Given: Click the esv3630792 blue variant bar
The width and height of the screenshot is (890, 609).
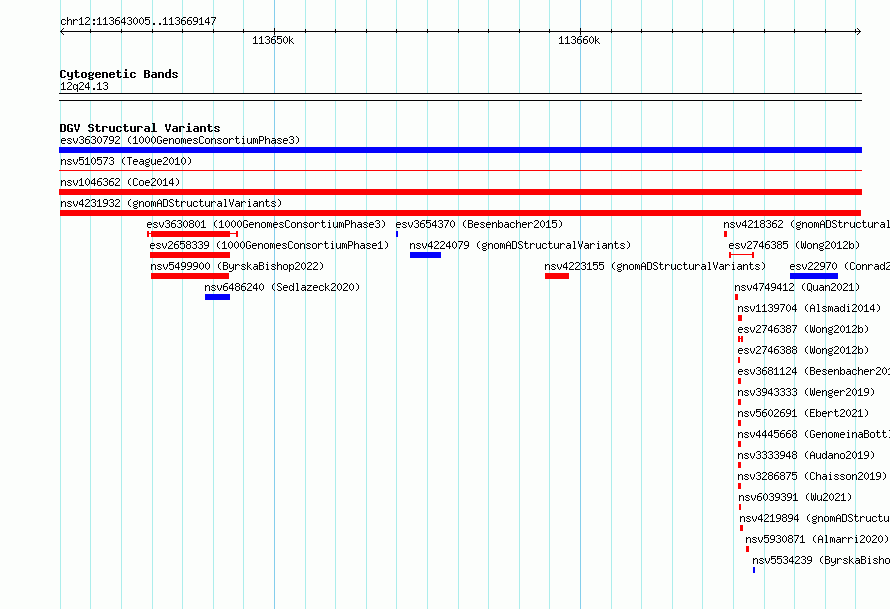Looking at the screenshot, I should [x=460, y=150].
